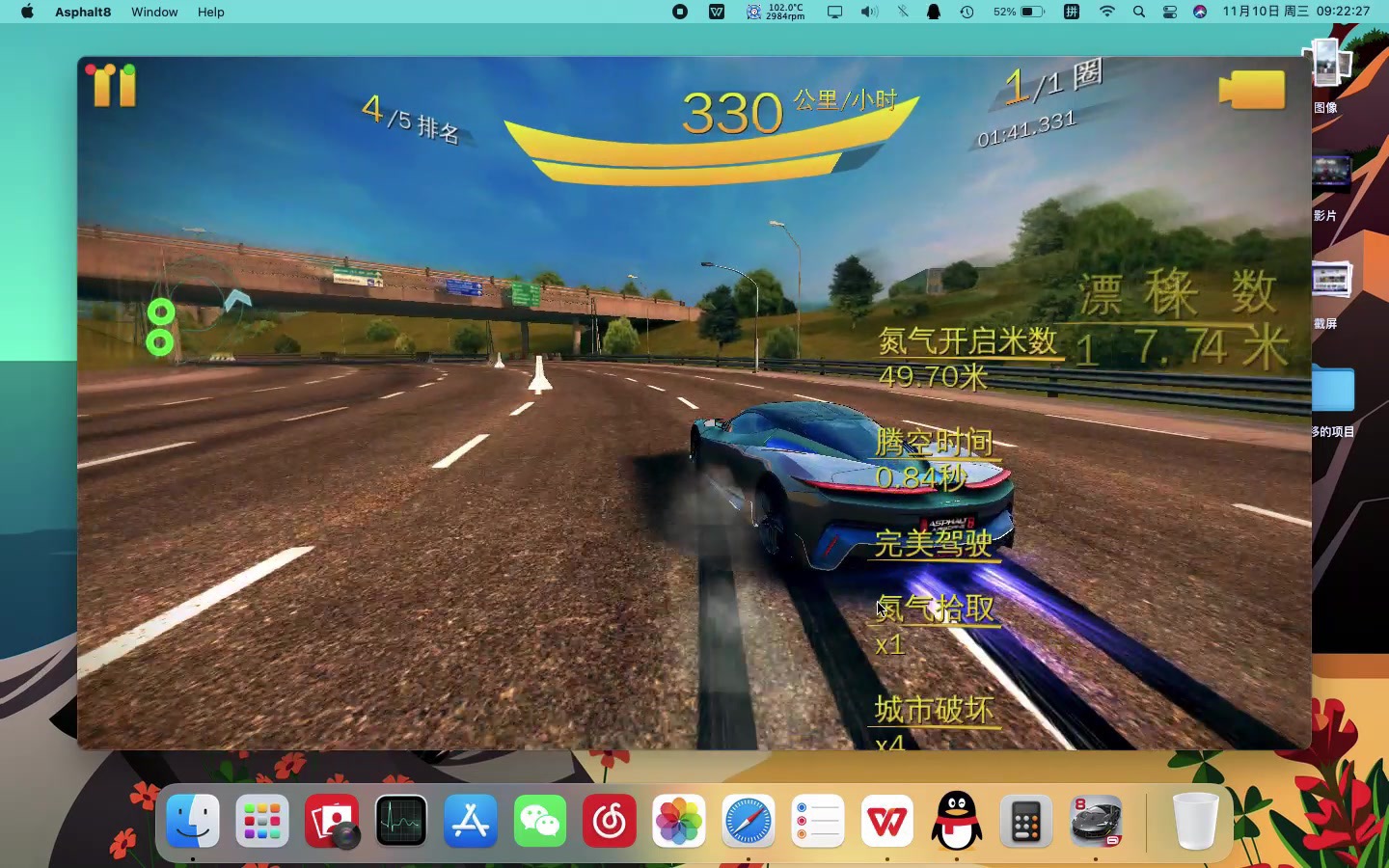
Task: Launch Safari from the Dock
Action: click(x=749, y=822)
